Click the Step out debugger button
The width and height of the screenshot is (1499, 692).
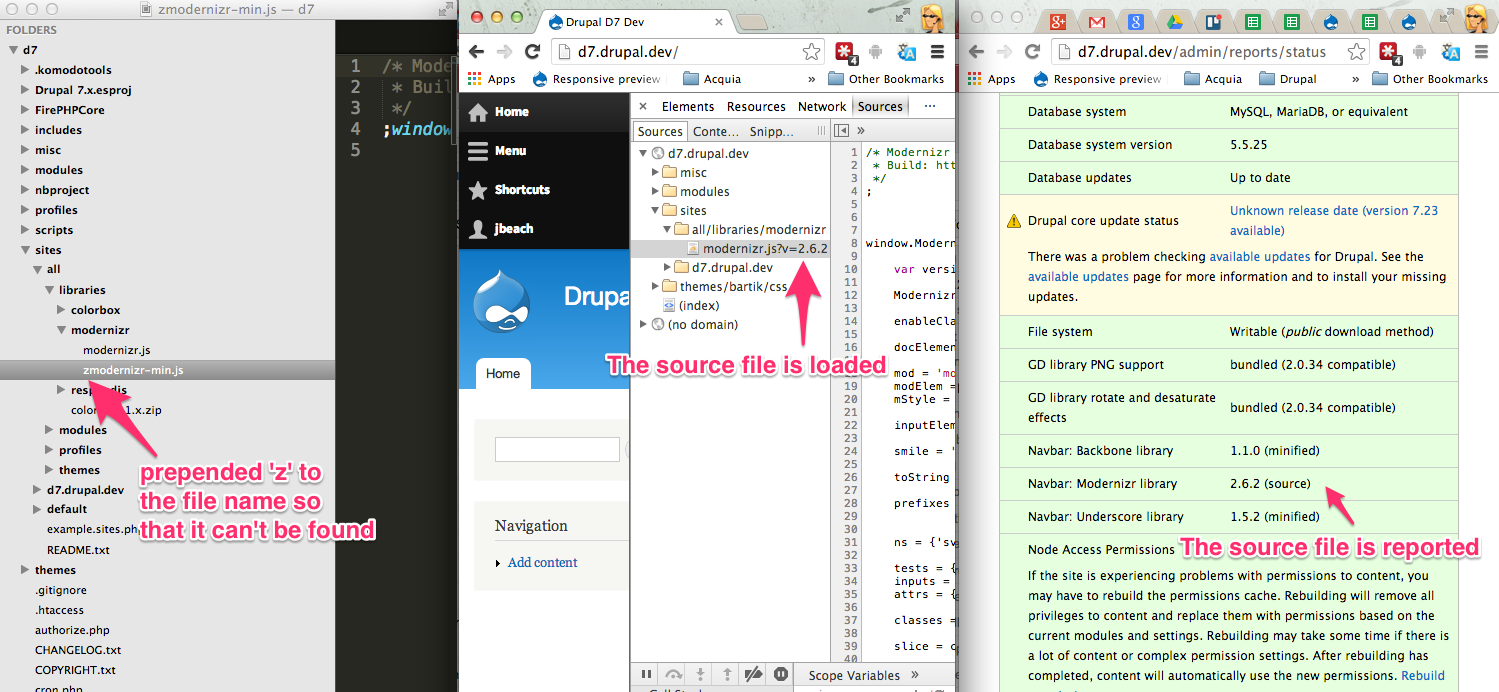click(x=727, y=675)
